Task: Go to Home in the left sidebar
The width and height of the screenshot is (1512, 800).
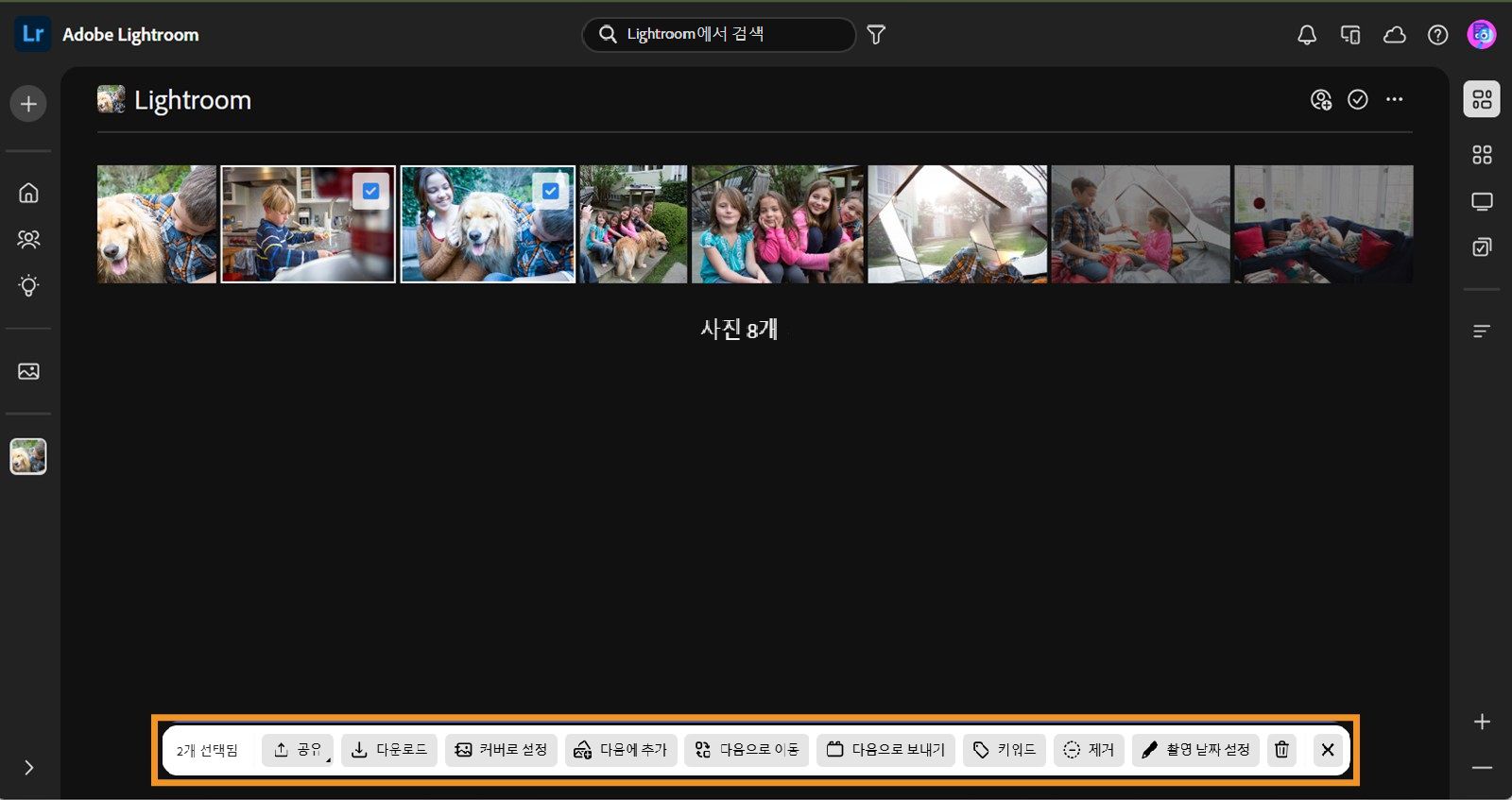Action: 28,193
